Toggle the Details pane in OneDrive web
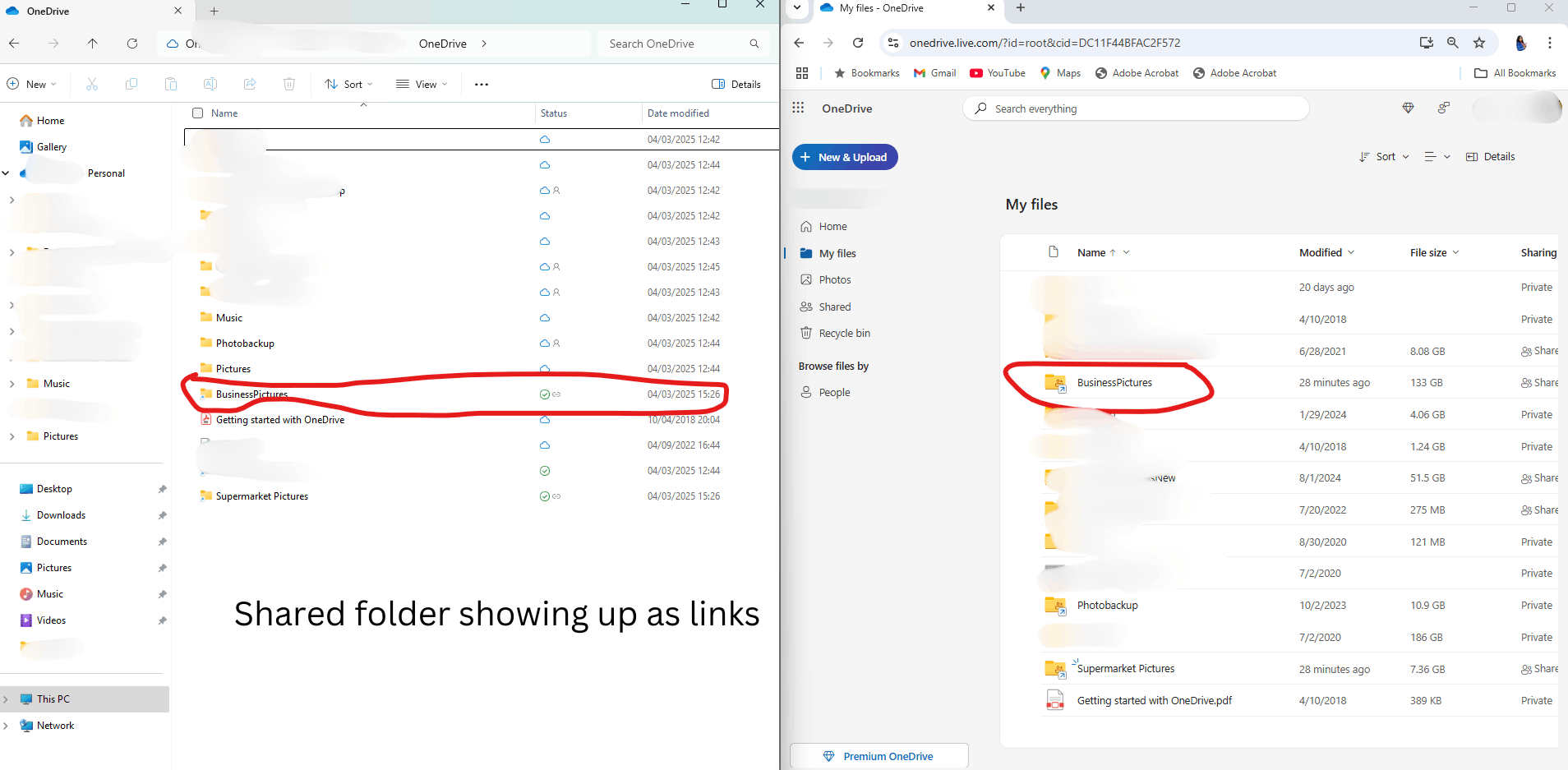This screenshot has width=1568, height=770. (1491, 157)
